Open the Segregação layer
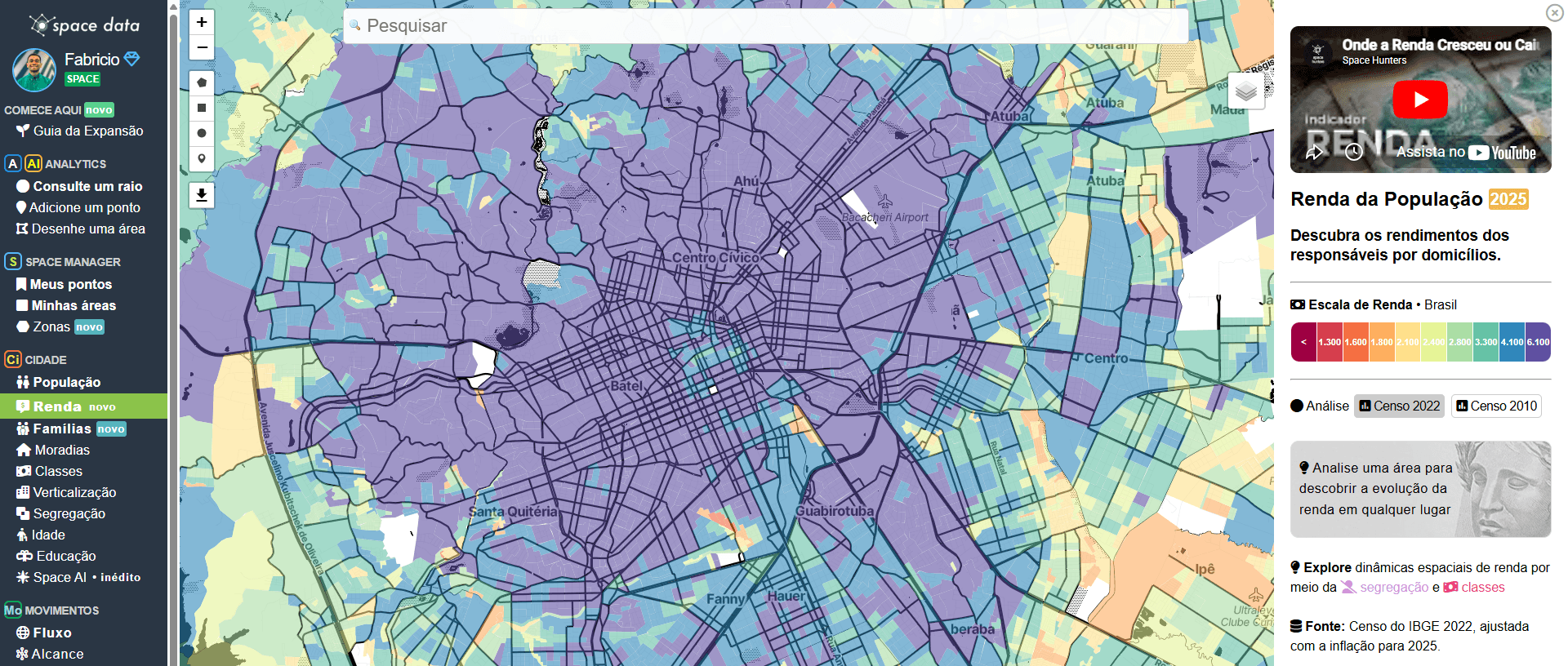This screenshot has width=1568, height=666. tap(60, 513)
